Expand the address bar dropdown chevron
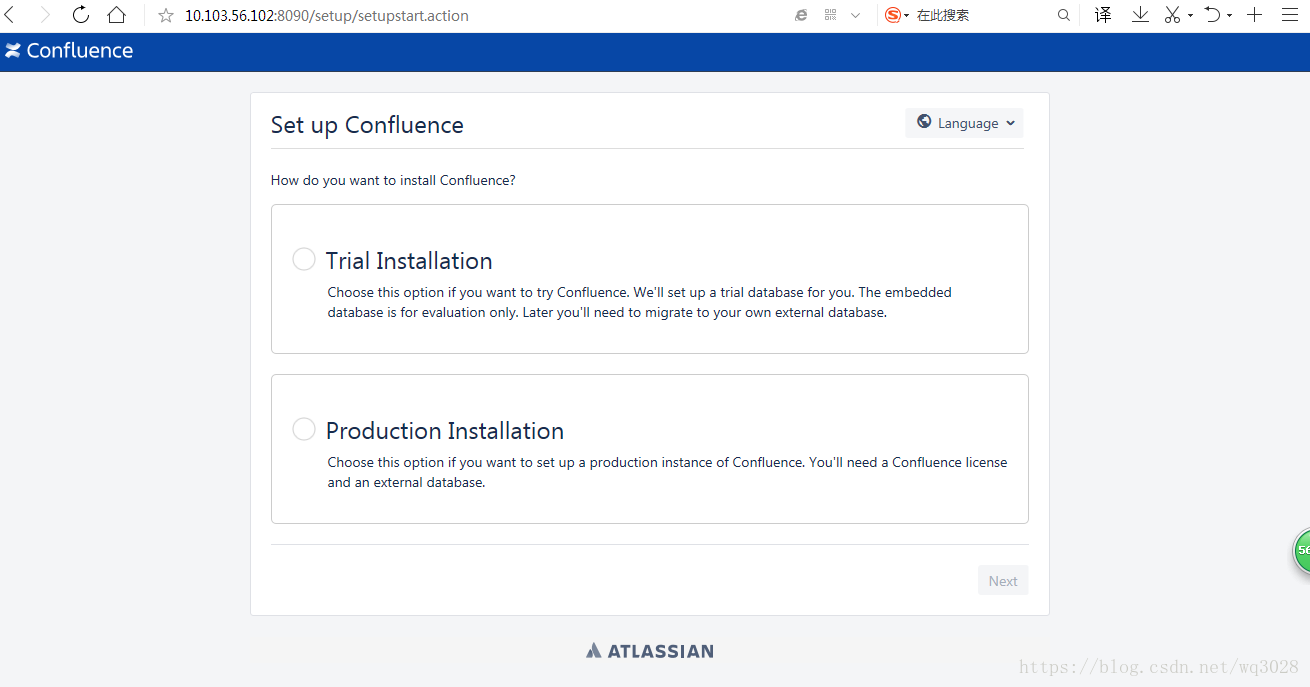The height and width of the screenshot is (687, 1310). [x=856, y=15]
